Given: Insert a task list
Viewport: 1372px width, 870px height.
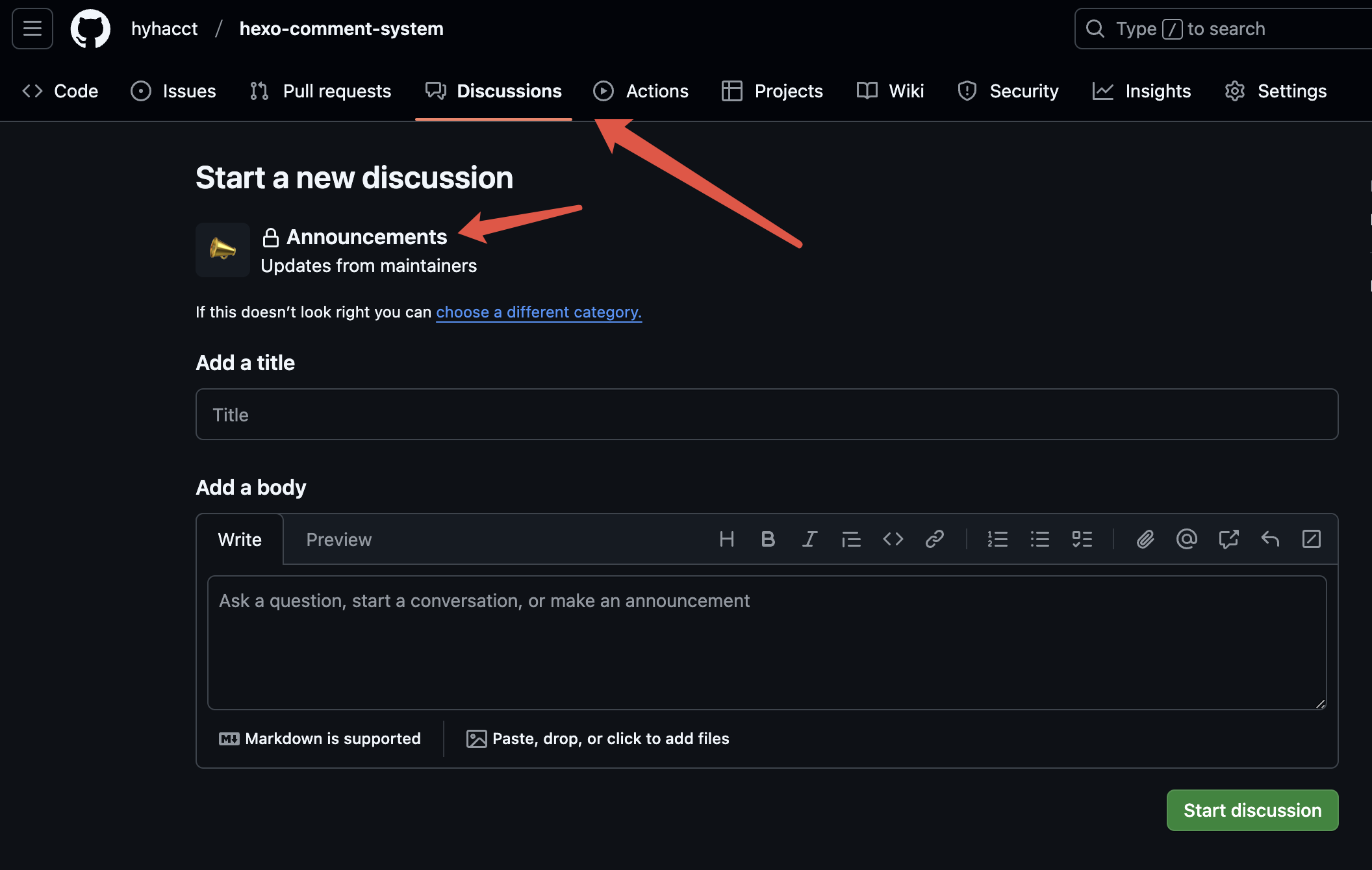Looking at the screenshot, I should pyautogui.click(x=1082, y=539).
